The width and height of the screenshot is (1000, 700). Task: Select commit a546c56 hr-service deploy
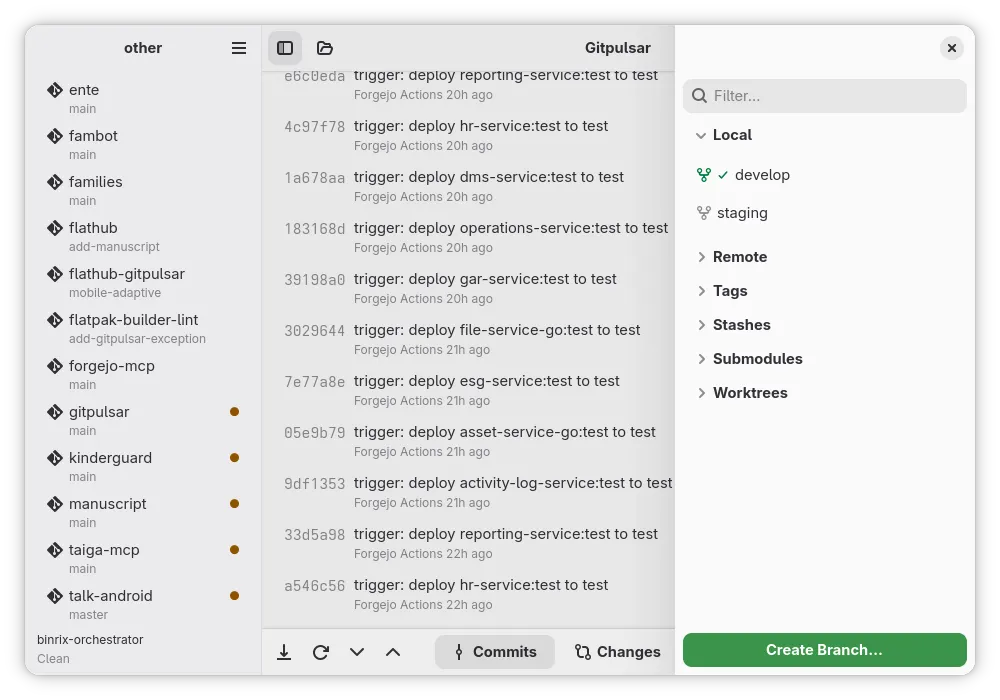click(x=469, y=594)
